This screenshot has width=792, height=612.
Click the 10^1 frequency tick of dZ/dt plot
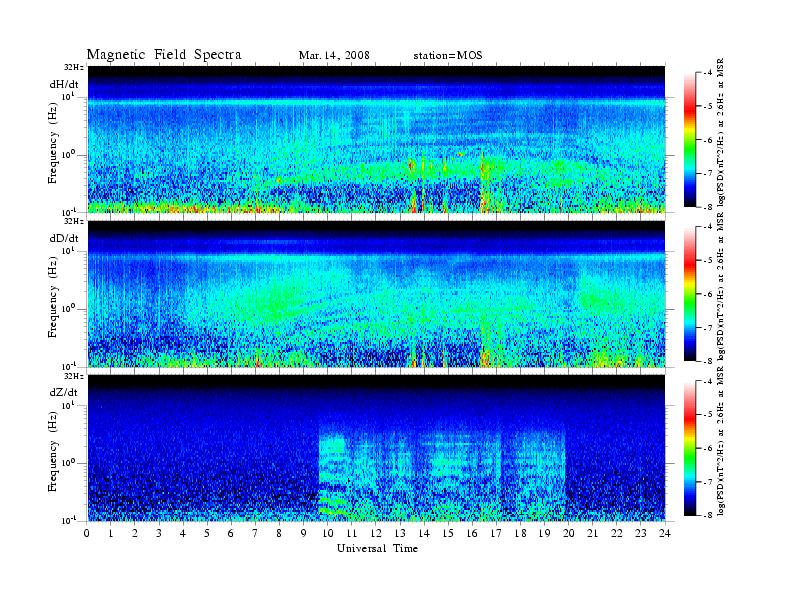(x=68, y=405)
